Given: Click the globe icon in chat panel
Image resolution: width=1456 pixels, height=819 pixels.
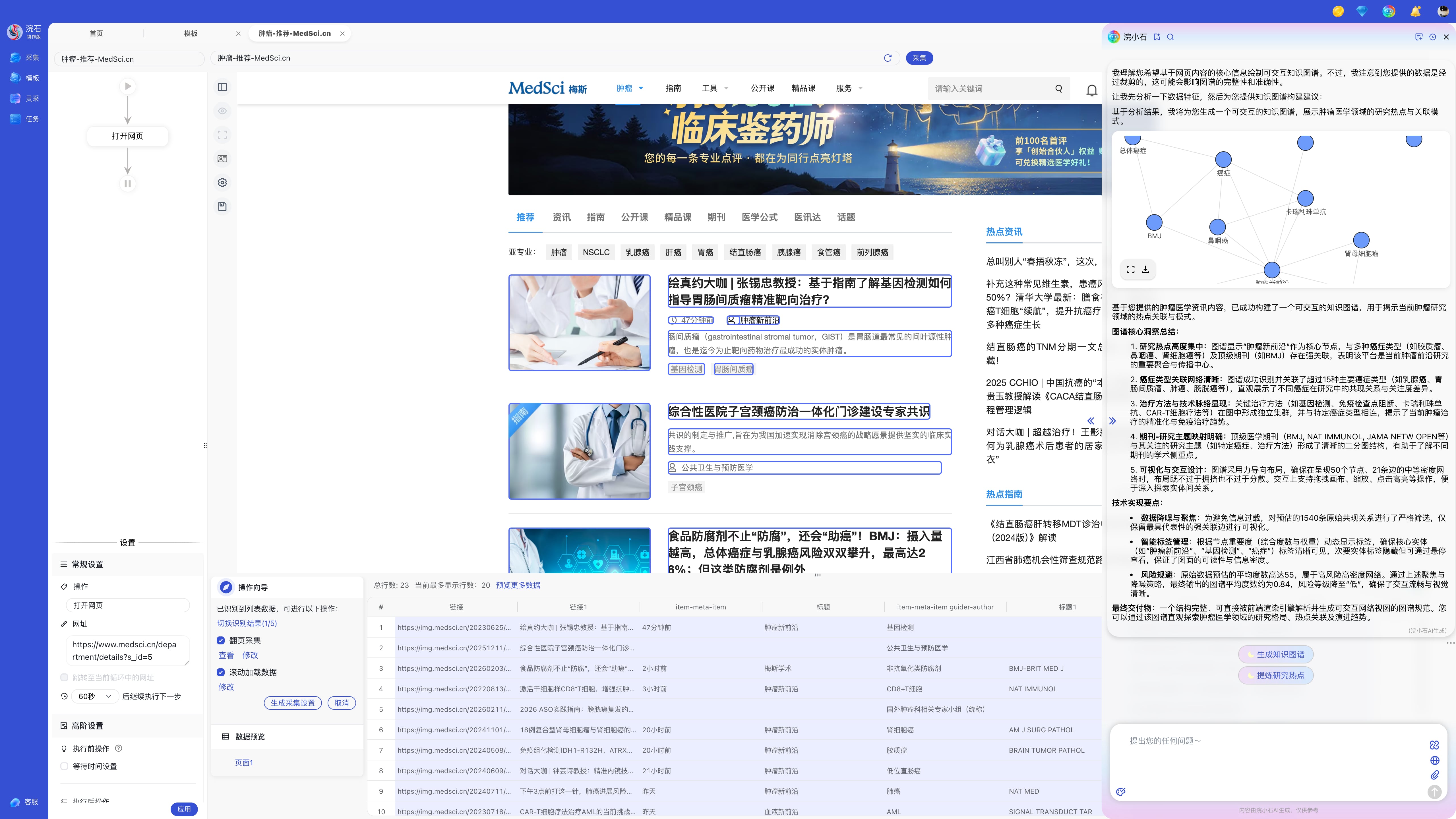Looking at the screenshot, I should (x=1435, y=761).
